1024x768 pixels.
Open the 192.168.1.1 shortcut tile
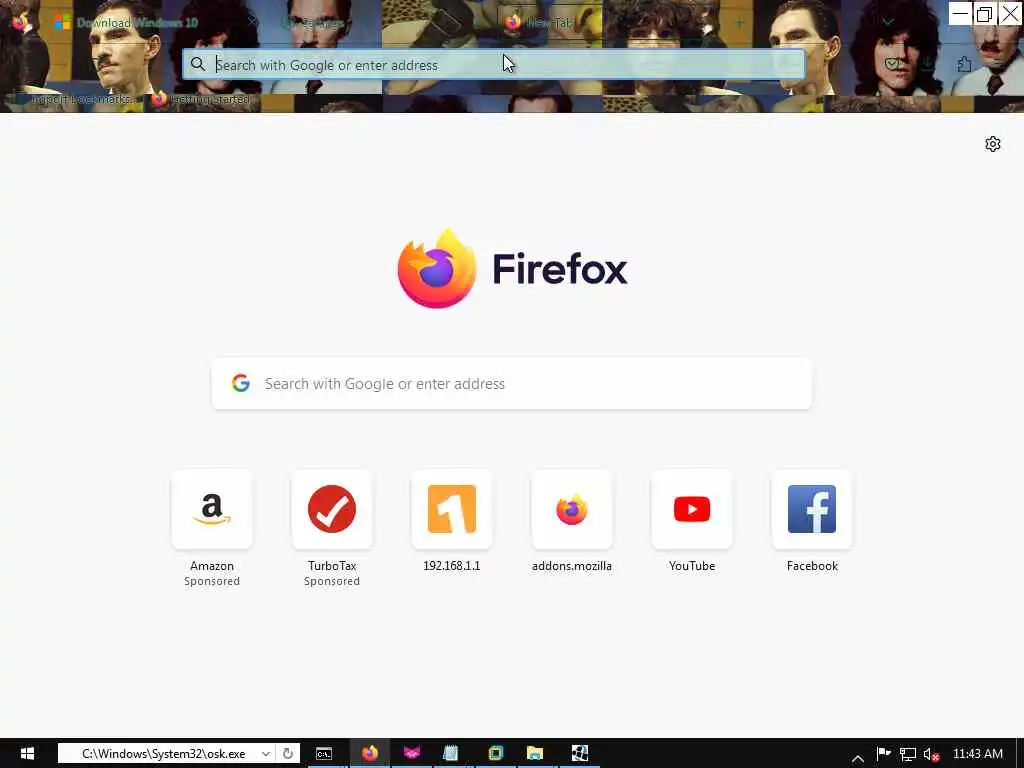[x=452, y=509]
